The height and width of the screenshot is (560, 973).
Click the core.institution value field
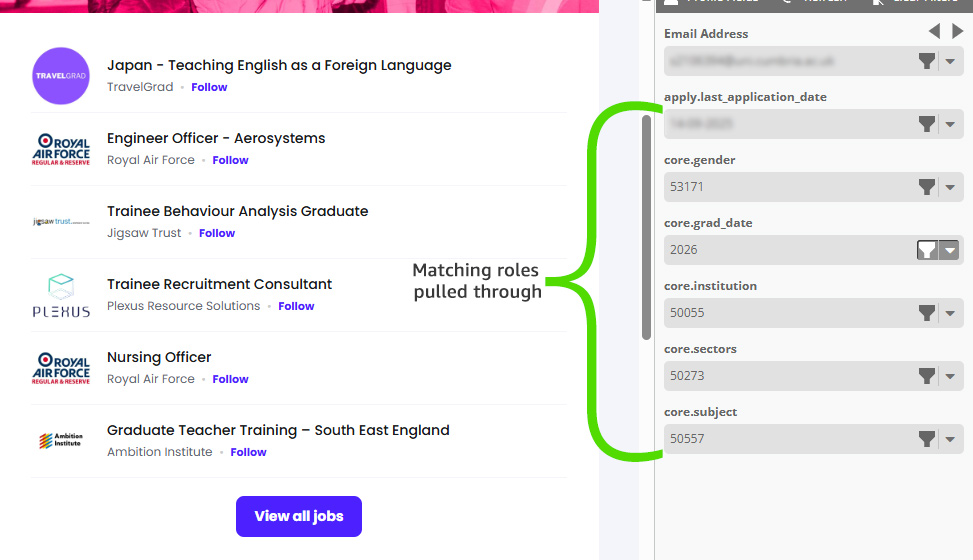coord(788,313)
